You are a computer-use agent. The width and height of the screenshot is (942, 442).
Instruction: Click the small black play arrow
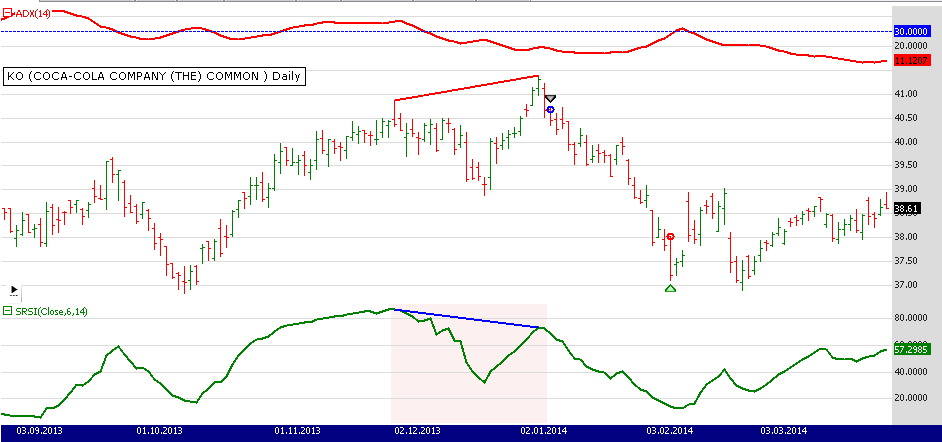pyautogui.click(x=13, y=290)
